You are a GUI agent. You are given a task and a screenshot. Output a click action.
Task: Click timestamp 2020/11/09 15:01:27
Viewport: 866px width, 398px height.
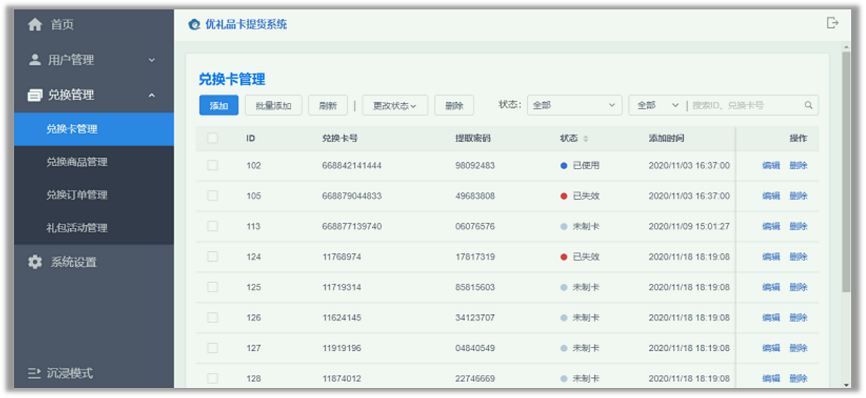click(689, 226)
